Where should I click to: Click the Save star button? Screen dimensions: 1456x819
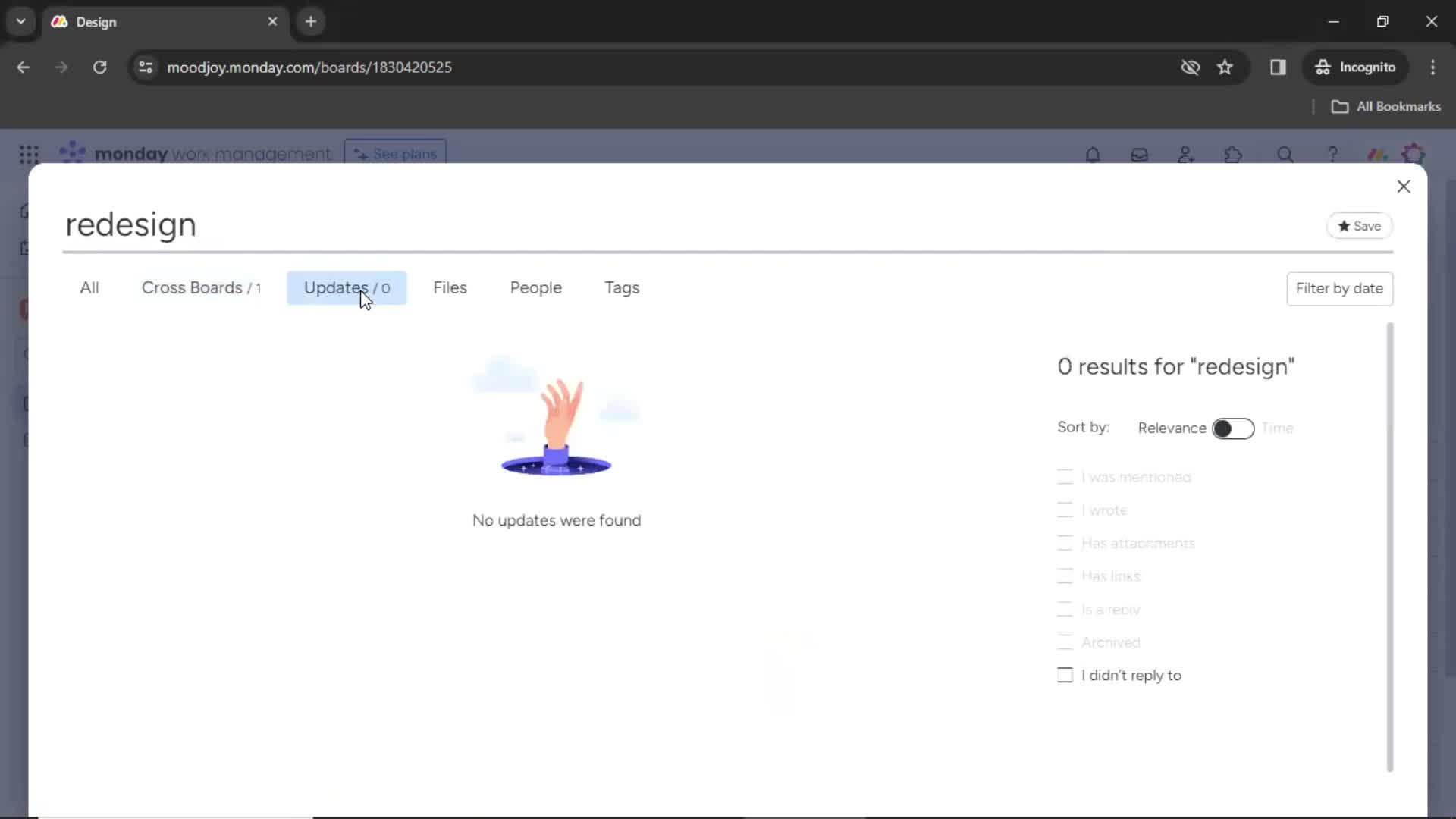tap(1359, 225)
